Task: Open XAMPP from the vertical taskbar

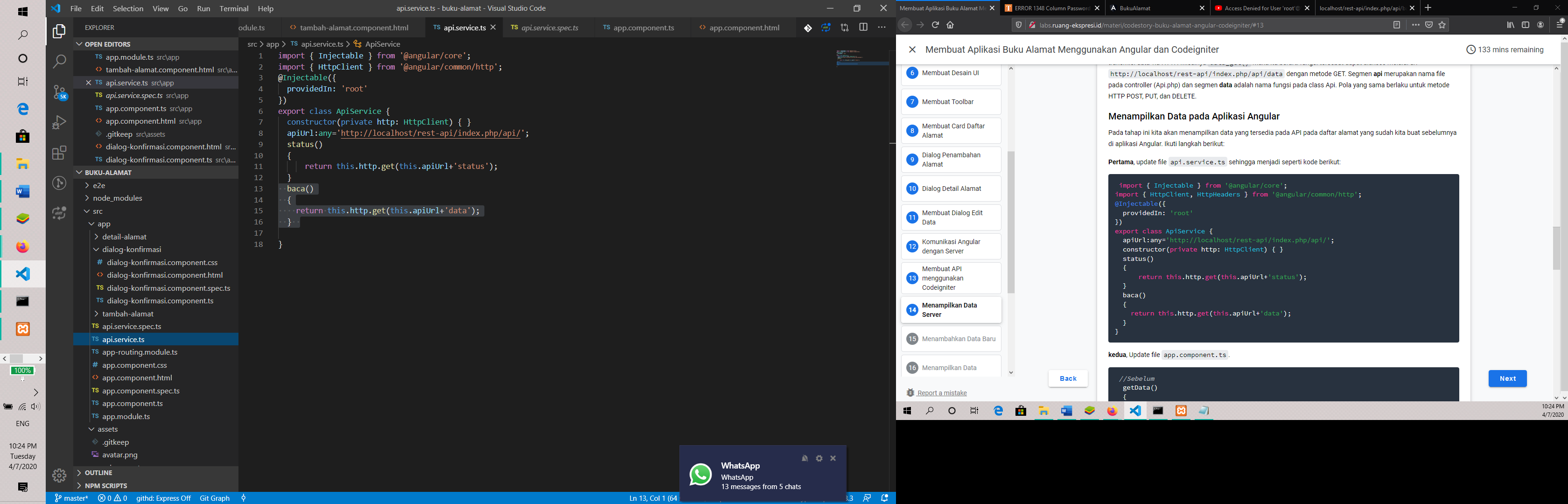Action: pyautogui.click(x=22, y=329)
